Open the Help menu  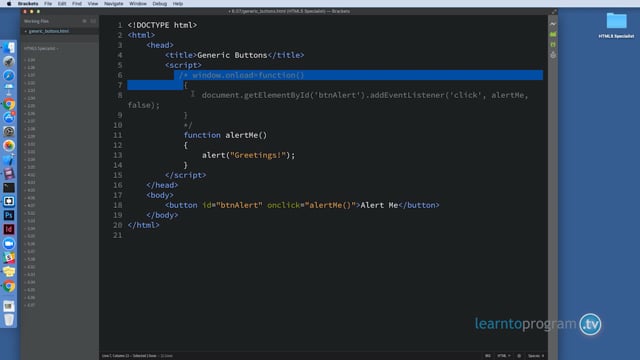point(178,4)
